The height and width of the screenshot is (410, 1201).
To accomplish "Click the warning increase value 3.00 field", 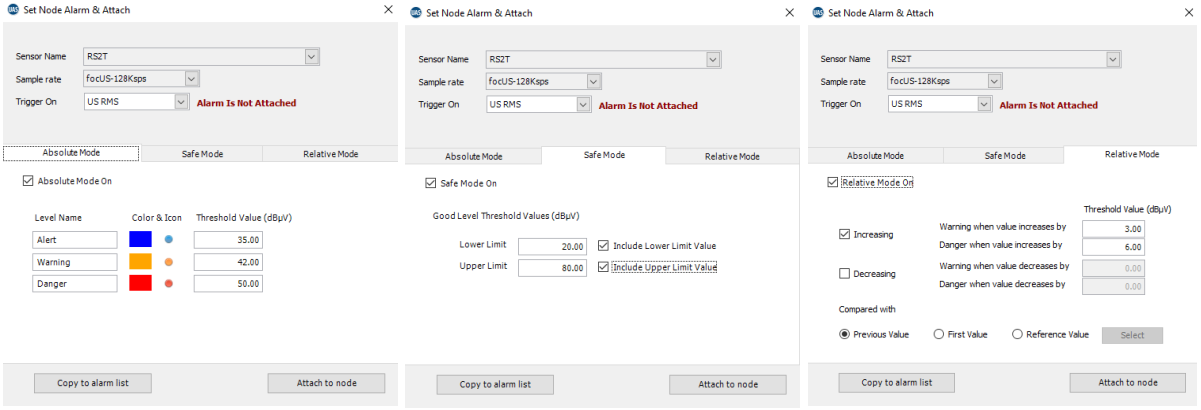I will point(1114,228).
